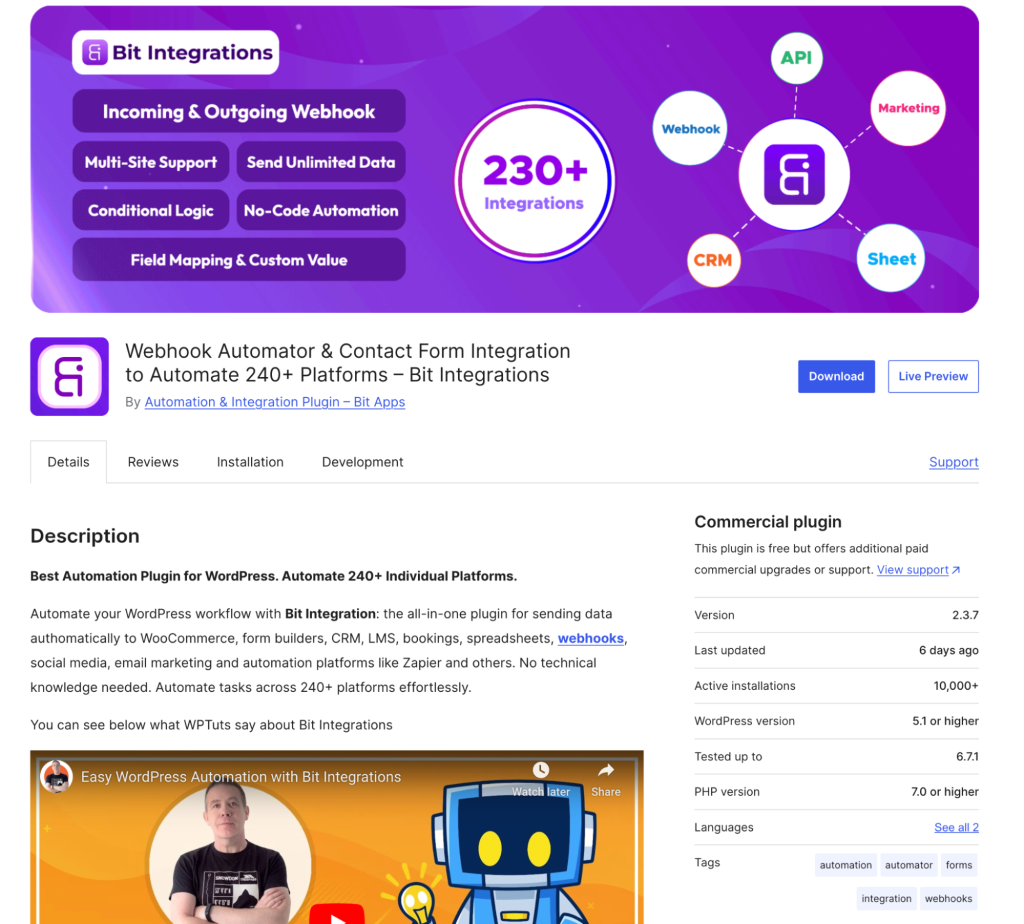
Task: Go to the Development tab
Action: (362, 462)
